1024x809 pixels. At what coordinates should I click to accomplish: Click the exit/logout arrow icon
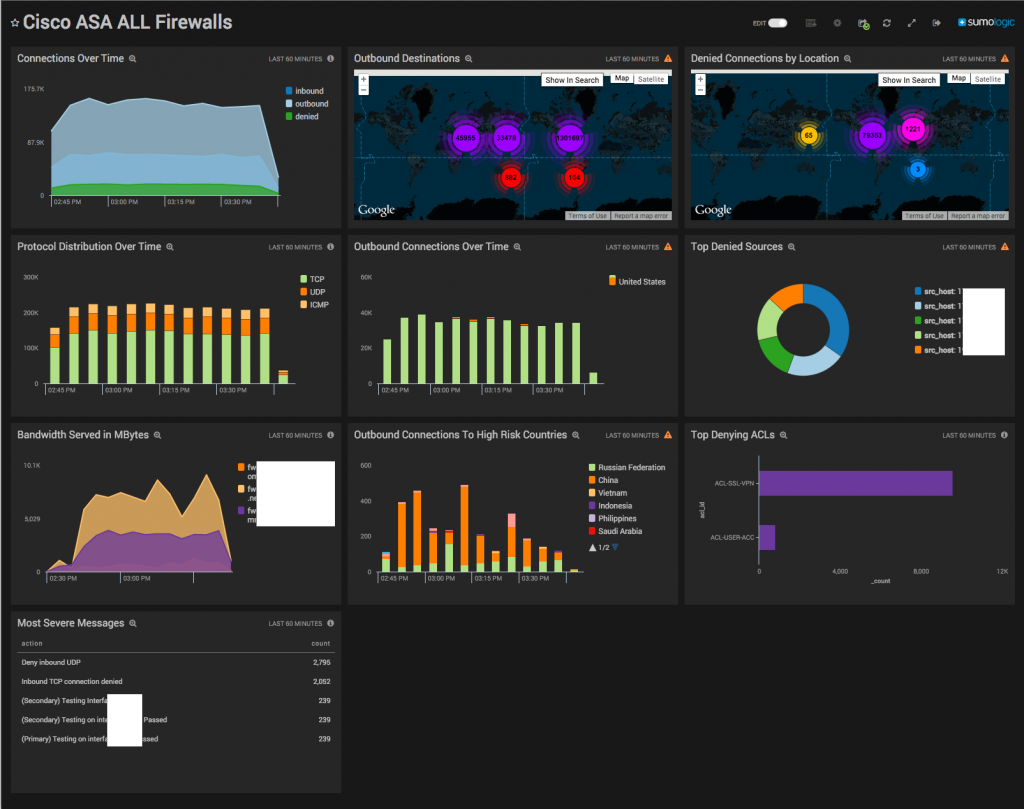point(936,23)
